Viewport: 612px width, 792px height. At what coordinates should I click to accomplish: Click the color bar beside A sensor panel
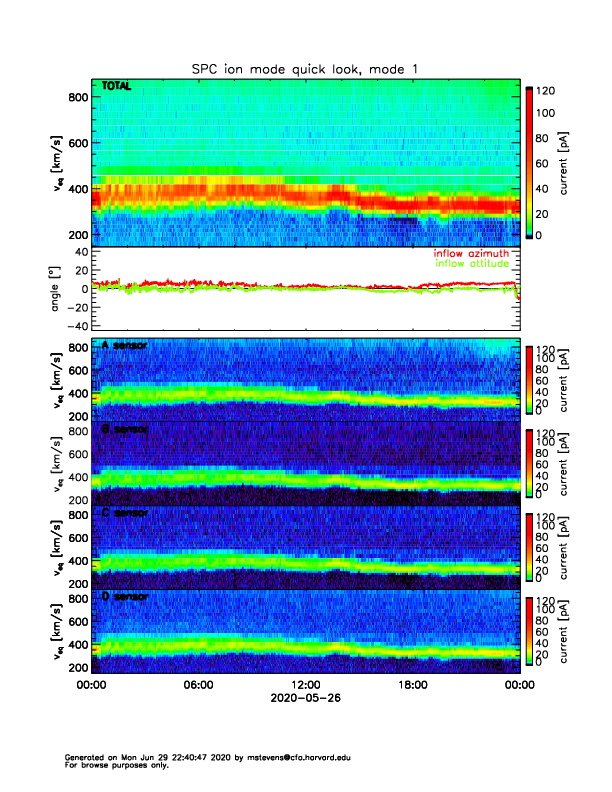point(531,379)
